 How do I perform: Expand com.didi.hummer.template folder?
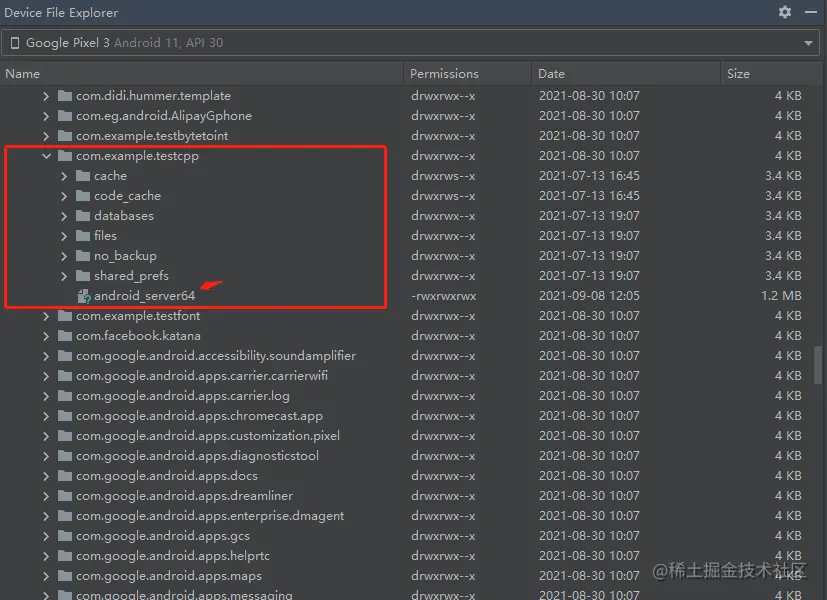pyautogui.click(x=46, y=95)
